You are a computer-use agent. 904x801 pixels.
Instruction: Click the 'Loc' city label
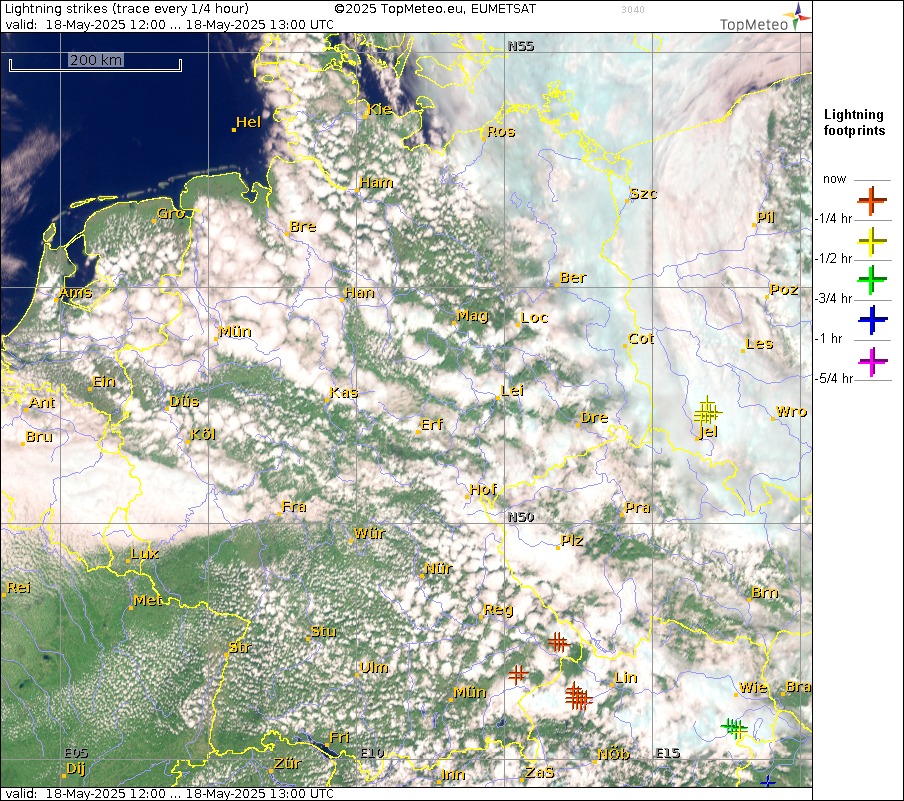pos(534,317)
